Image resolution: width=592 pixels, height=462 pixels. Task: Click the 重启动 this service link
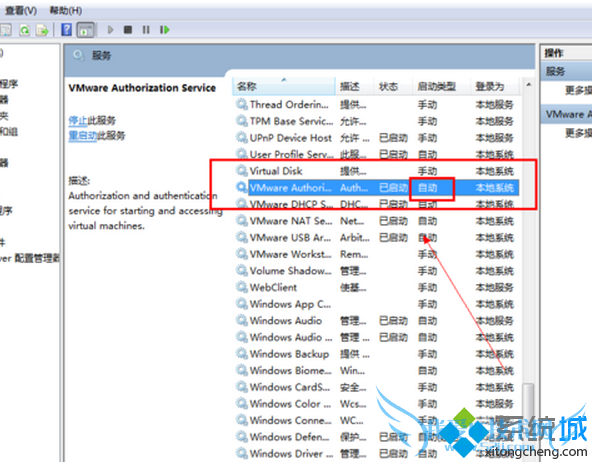point(83,136)
